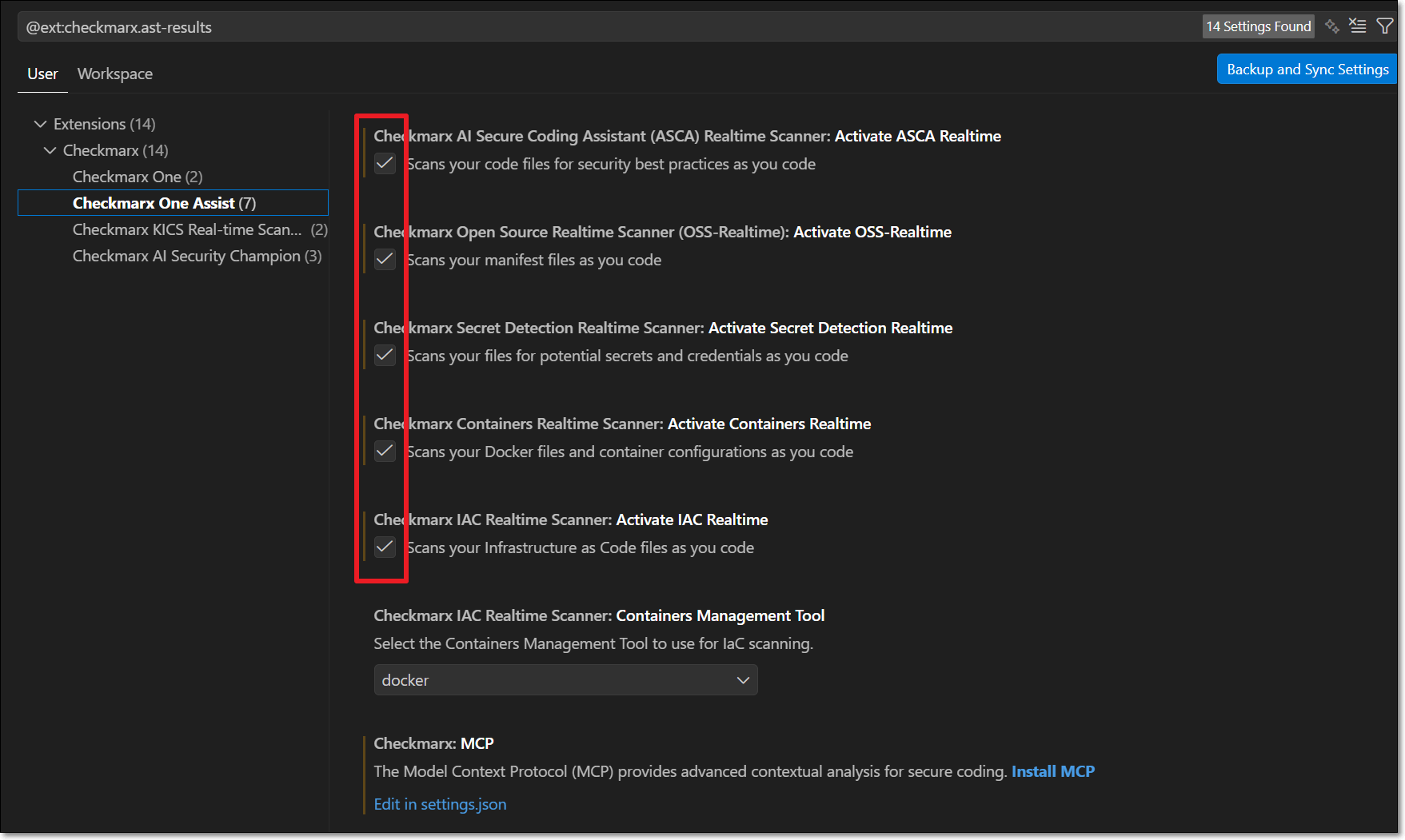Disable Activate OSS-Realtime checkbox
Viewport: 1405px width, 840px height.
tap(385, 260)
